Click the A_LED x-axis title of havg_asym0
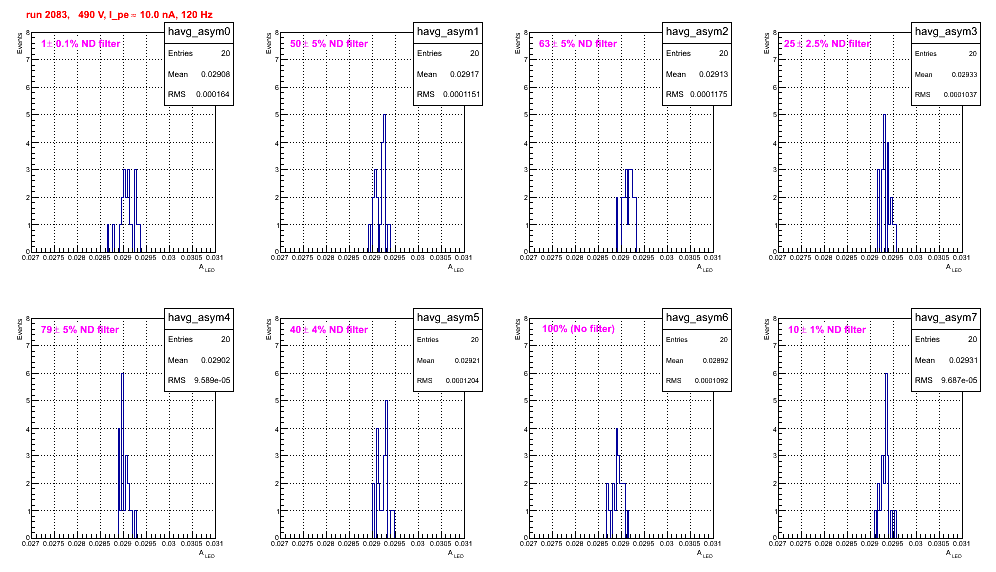Screen dimensions: 996x572 pos(207,268)
